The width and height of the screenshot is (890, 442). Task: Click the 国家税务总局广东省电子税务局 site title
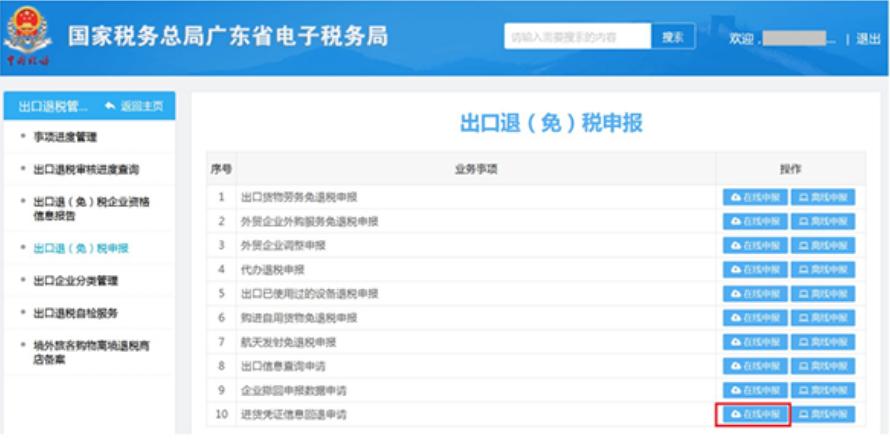coord(228,36)
